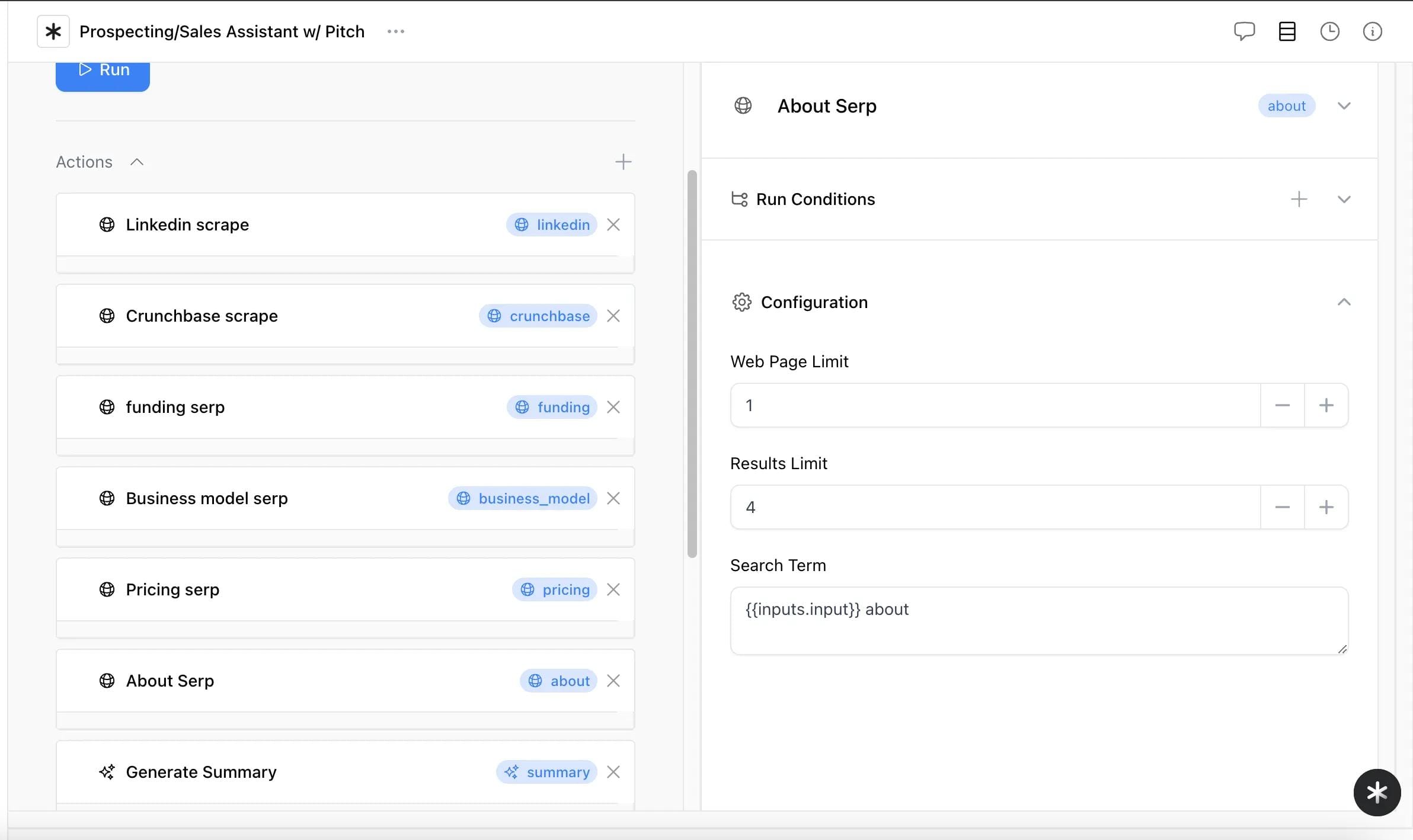This screenshot has height=840, width=1413.
Task: Open the history clock icon
Action: click(x=1329, y=31)
